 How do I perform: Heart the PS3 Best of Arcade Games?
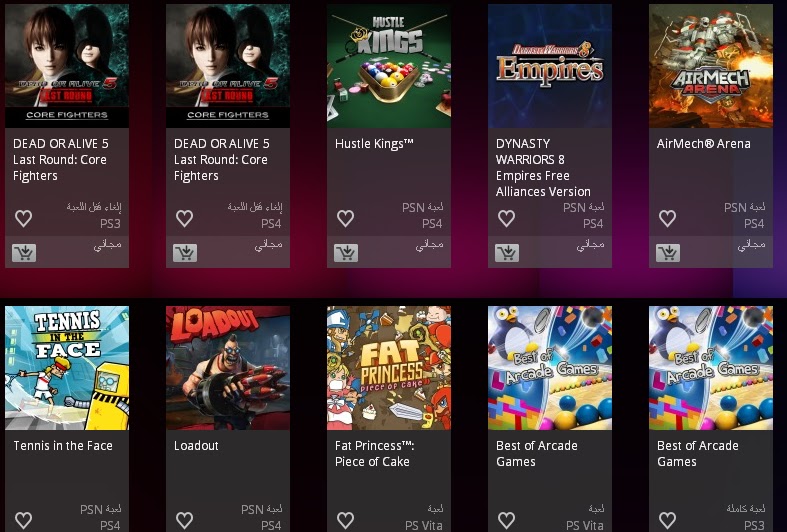(x=667, y=520)
